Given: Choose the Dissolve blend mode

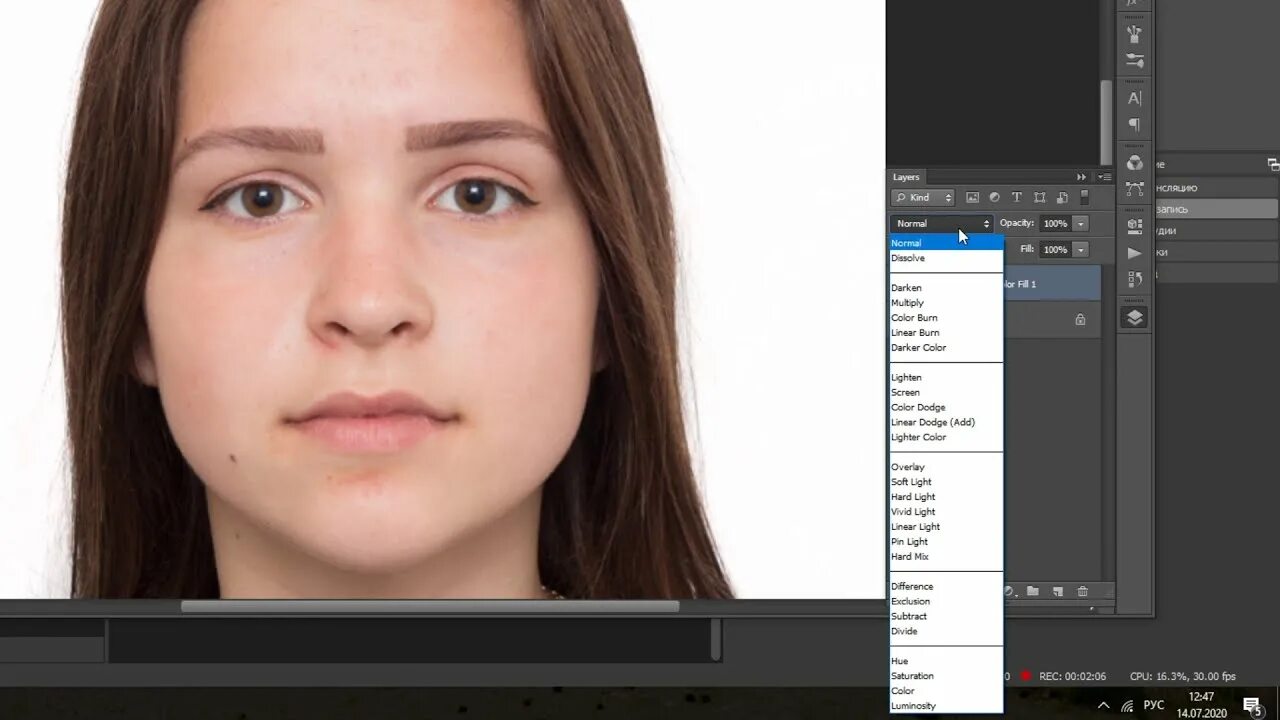Looking at the screenshot, I should pos(946,258).
